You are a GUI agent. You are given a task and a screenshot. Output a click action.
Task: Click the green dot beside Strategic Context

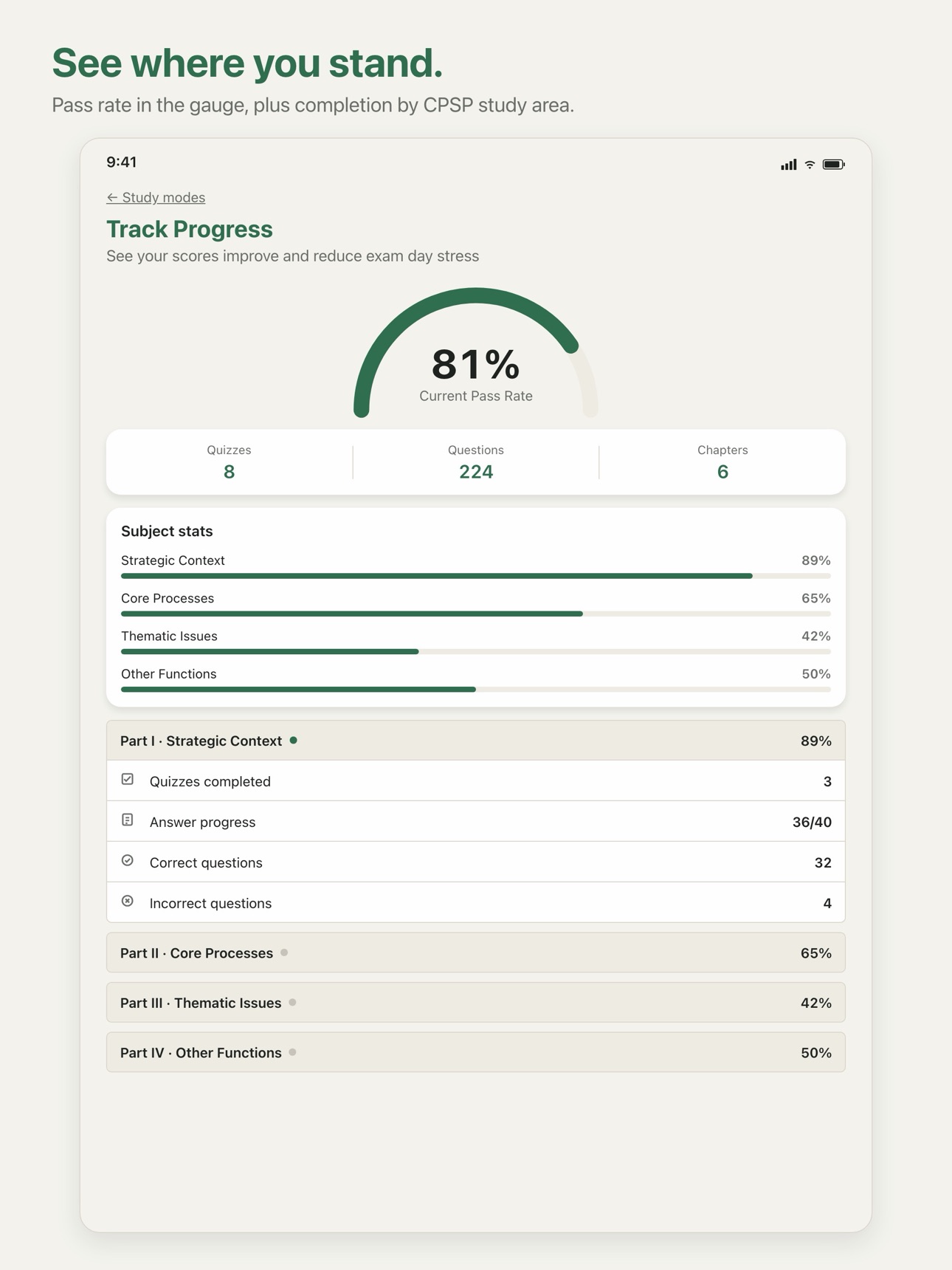click(x=294, y=740)
